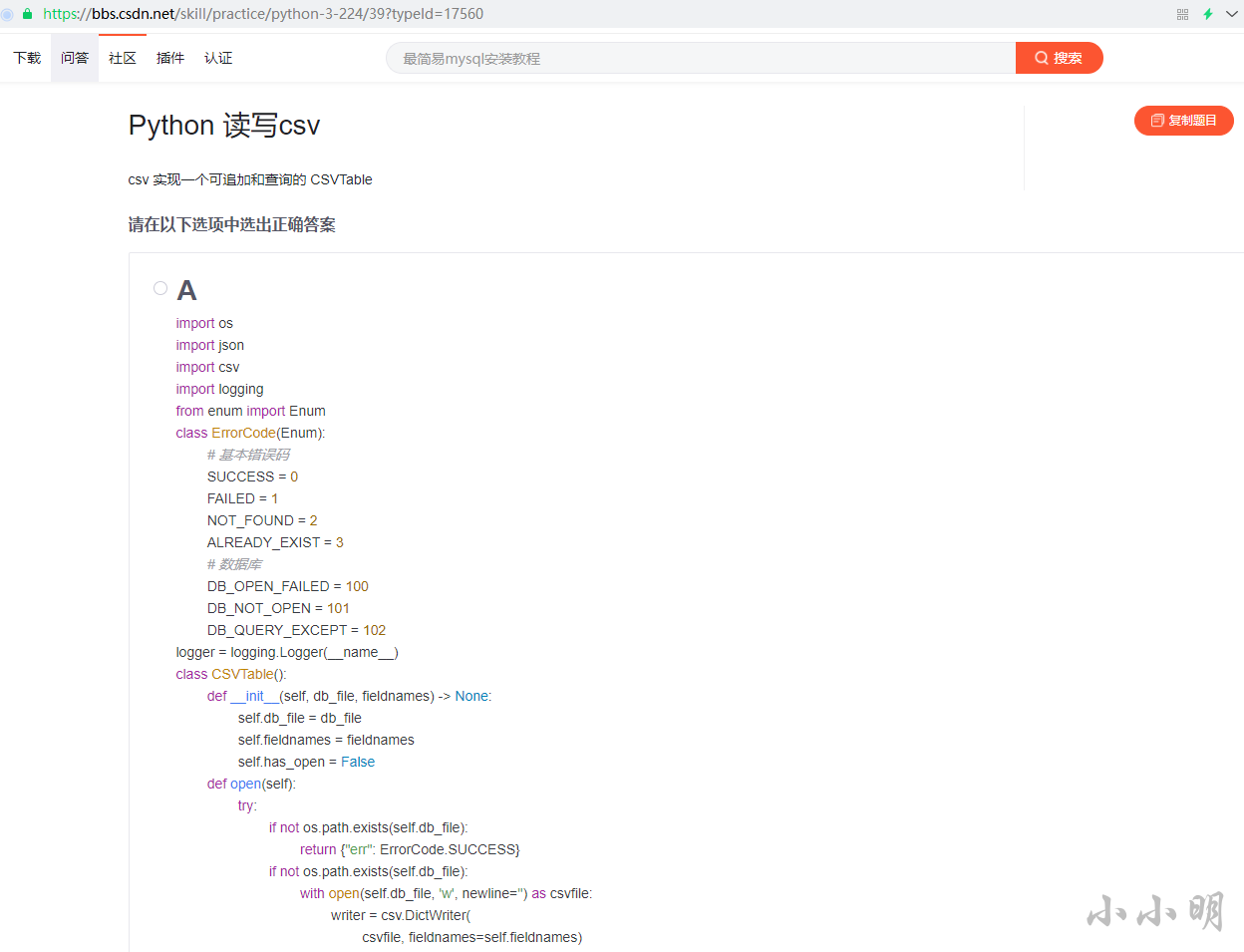Open the 社区 nav item
The image size is (1244, 952).
tap(123, 58)
